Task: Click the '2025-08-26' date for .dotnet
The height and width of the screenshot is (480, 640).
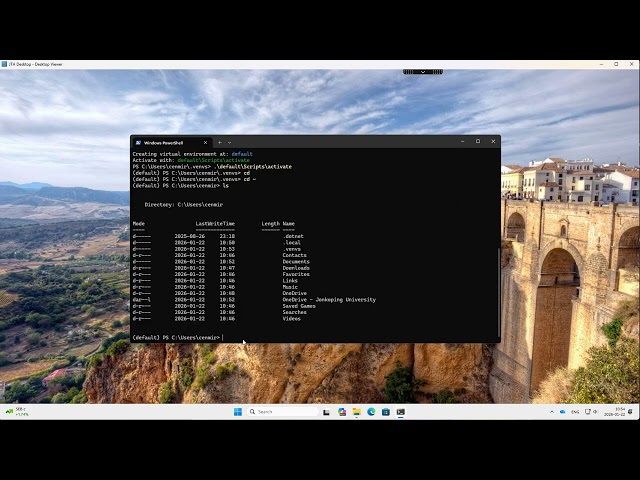Action: 190,236
